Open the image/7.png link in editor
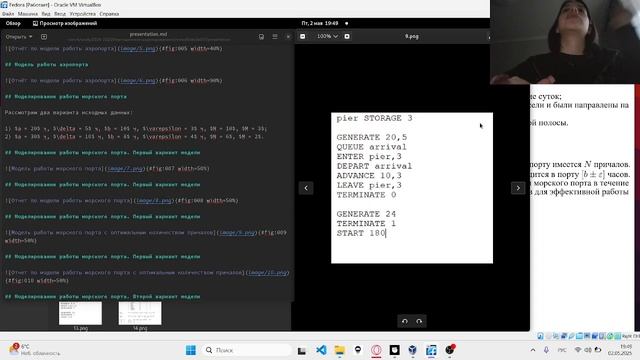 125,169
